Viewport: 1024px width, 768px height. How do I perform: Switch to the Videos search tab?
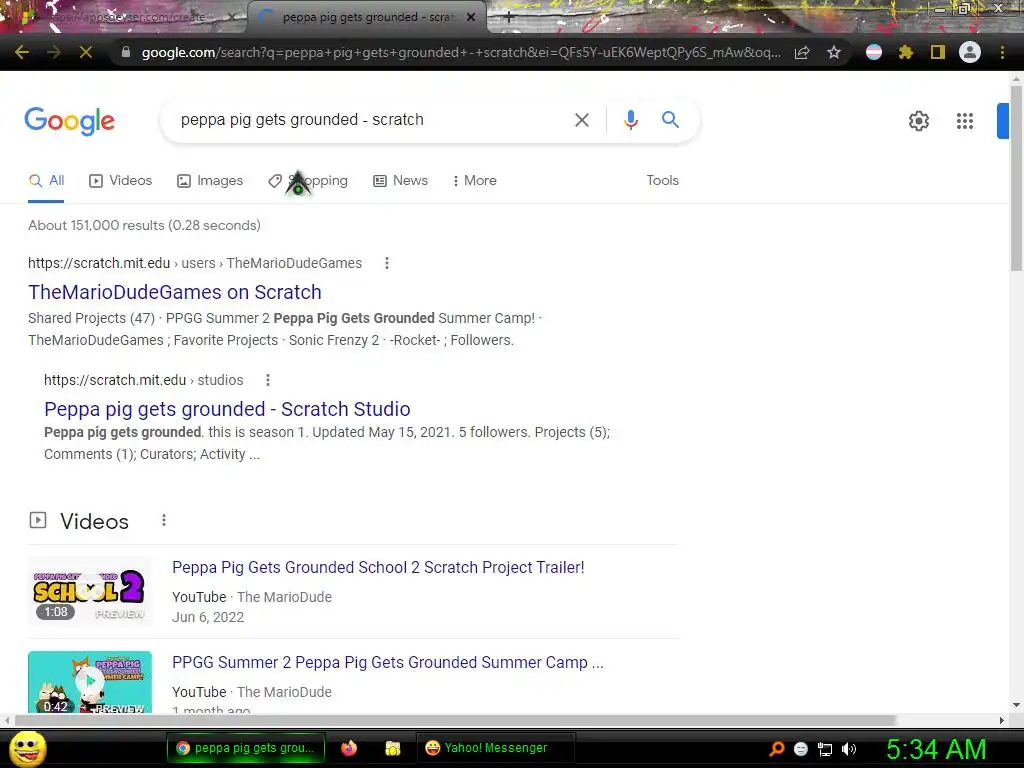(x=120, y=181)
